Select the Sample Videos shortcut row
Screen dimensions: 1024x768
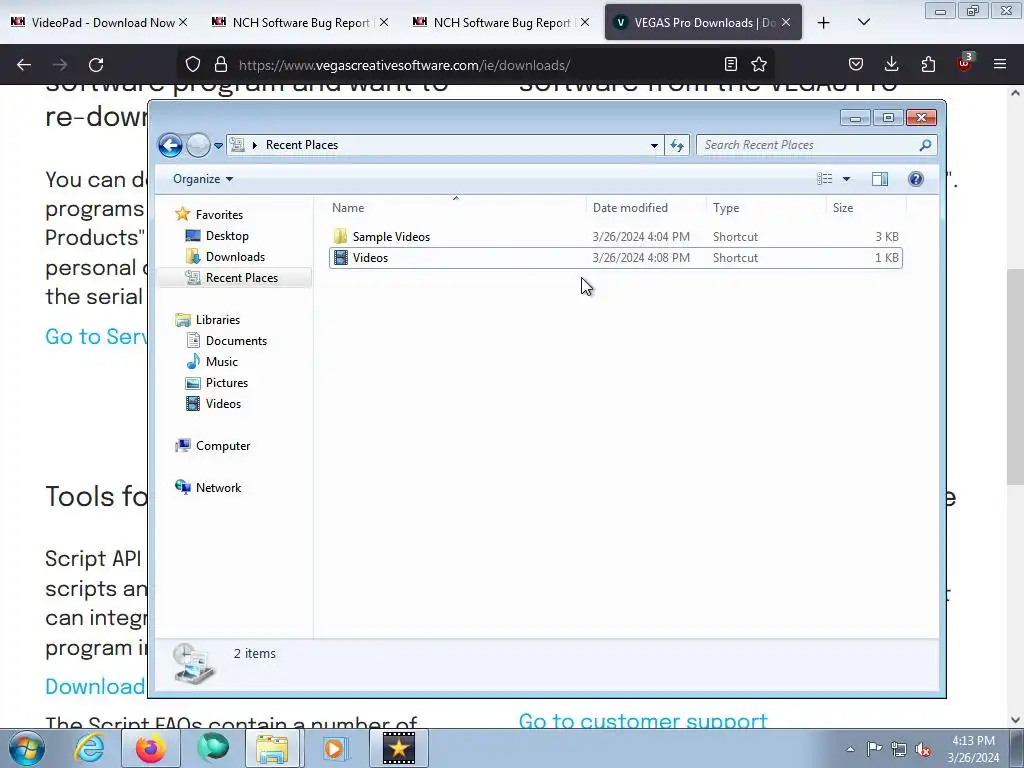(616, 237)
